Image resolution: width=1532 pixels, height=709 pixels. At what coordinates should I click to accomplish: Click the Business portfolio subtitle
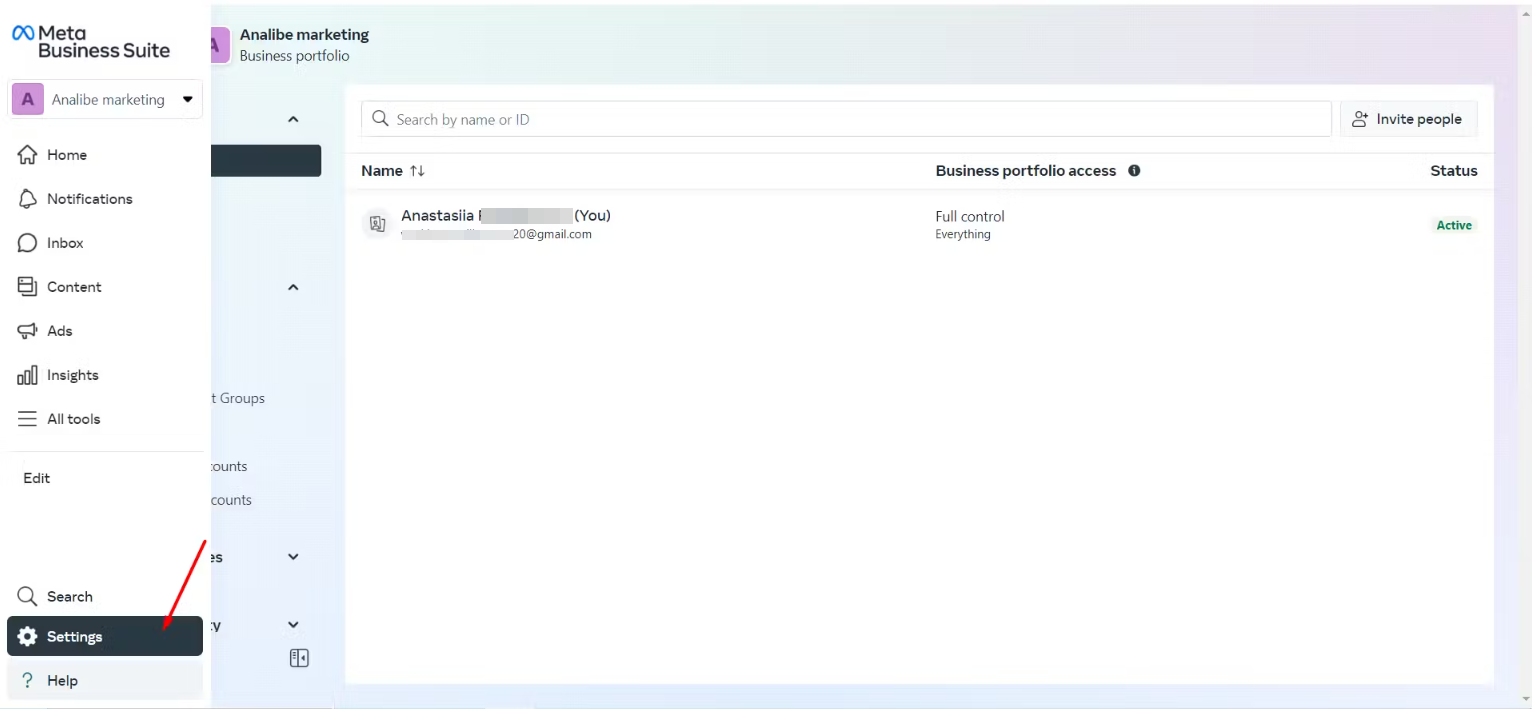[x=294, y=56]
